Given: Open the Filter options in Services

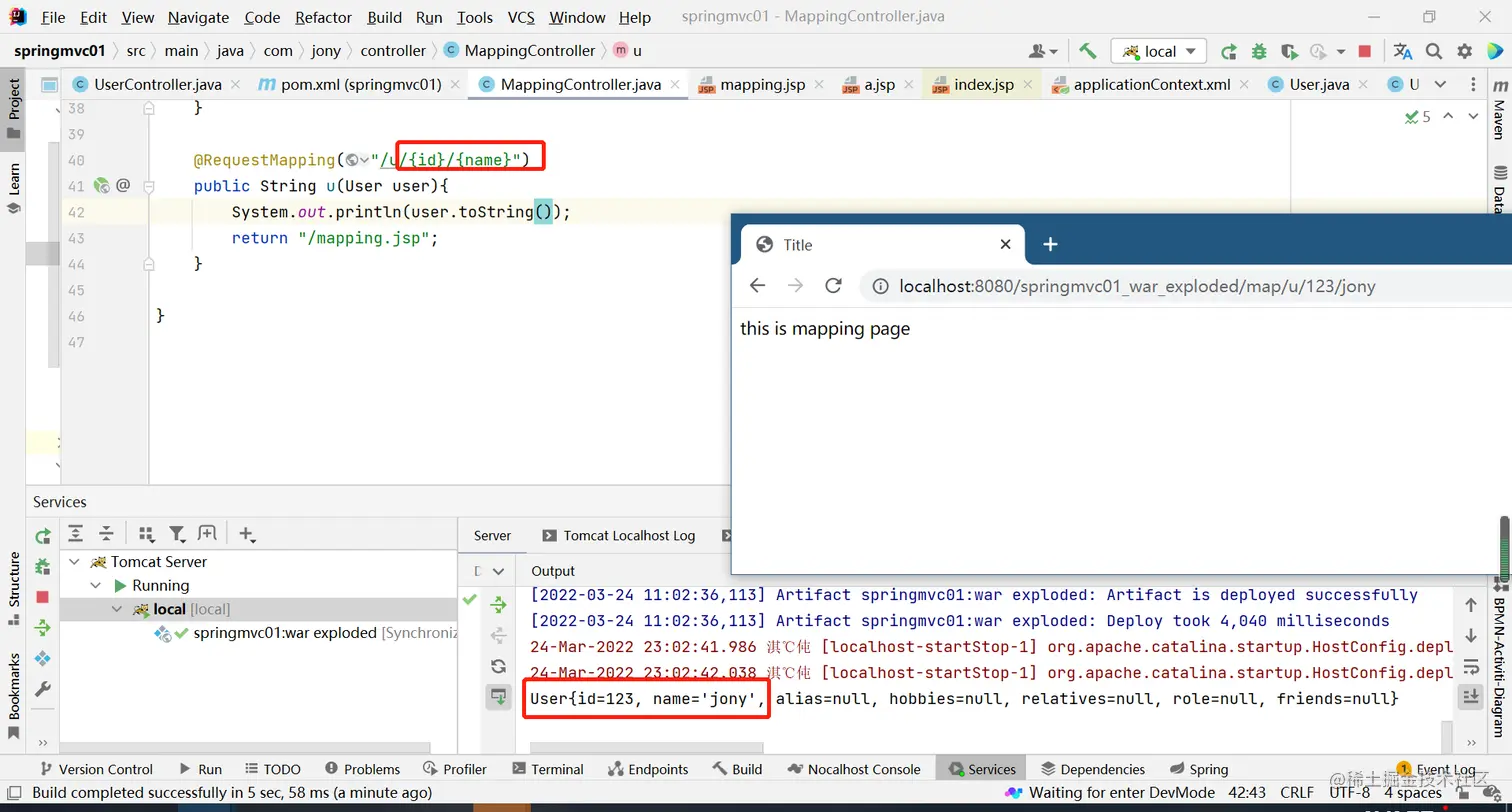Looking at the screenshot, I should [177, 534].
